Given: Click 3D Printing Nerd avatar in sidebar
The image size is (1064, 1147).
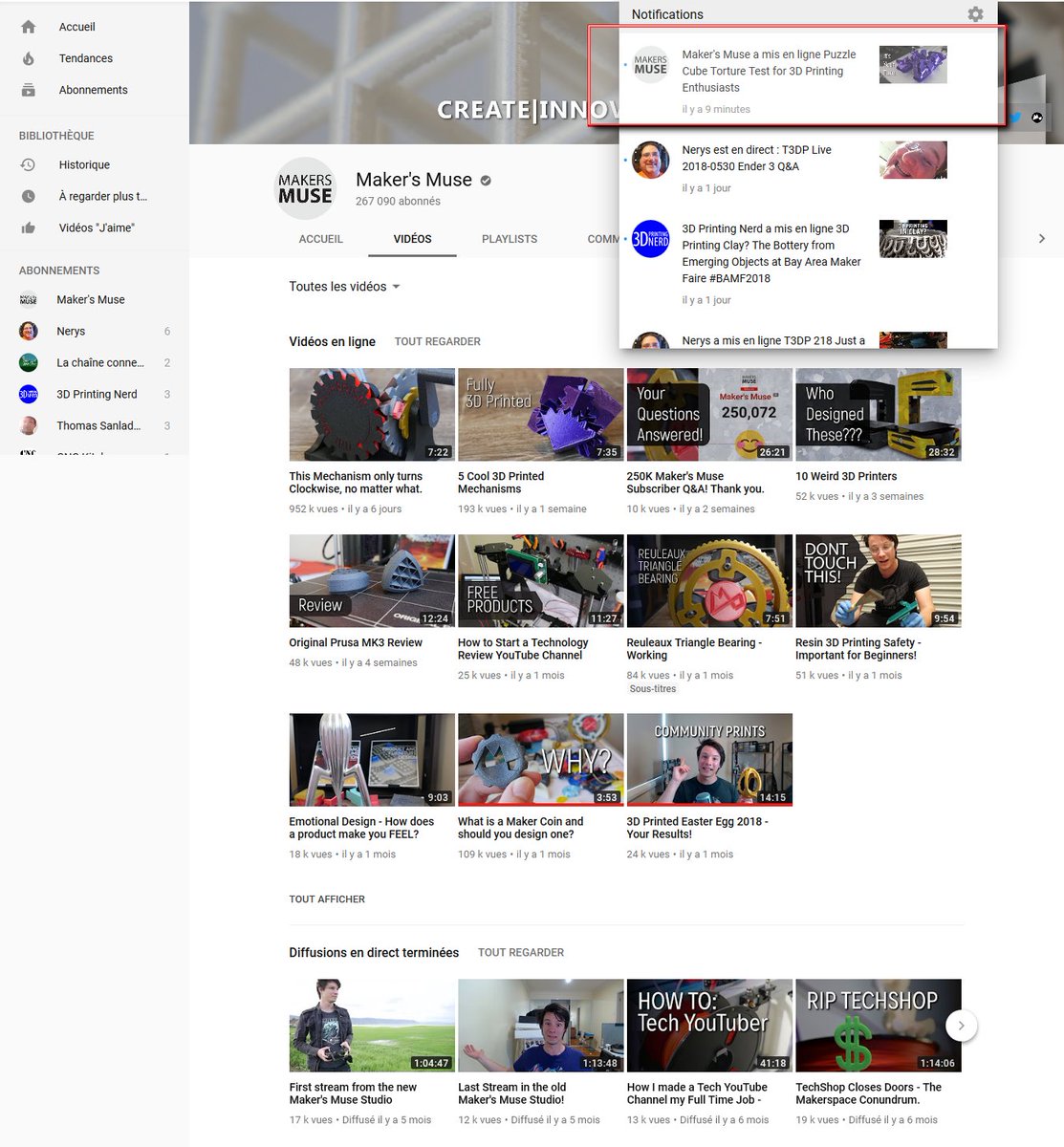Looking at the screenshot, I should click(x=29, y=394).
